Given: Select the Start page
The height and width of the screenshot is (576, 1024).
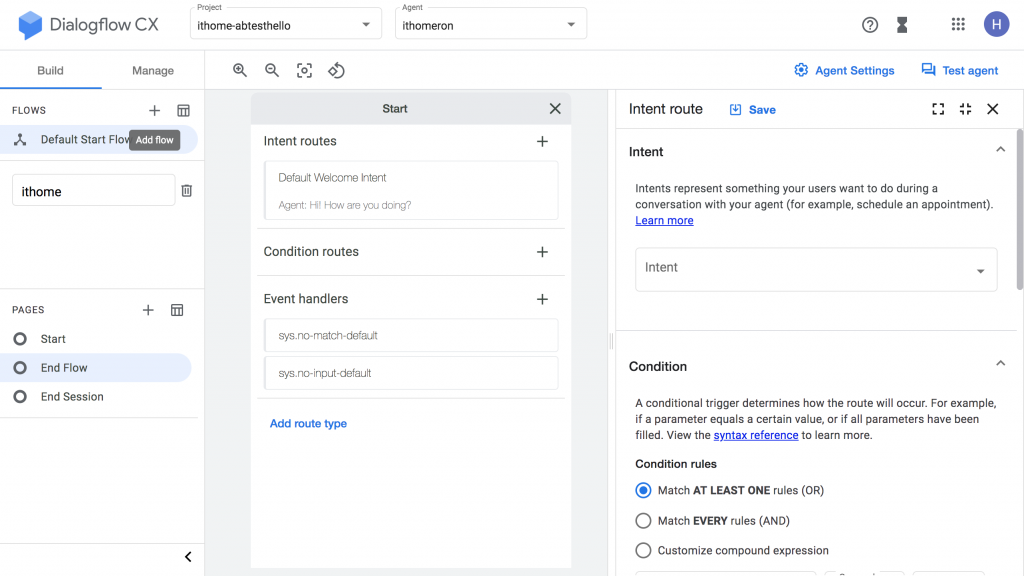Looking at the screenshot, I should (96, 339).
